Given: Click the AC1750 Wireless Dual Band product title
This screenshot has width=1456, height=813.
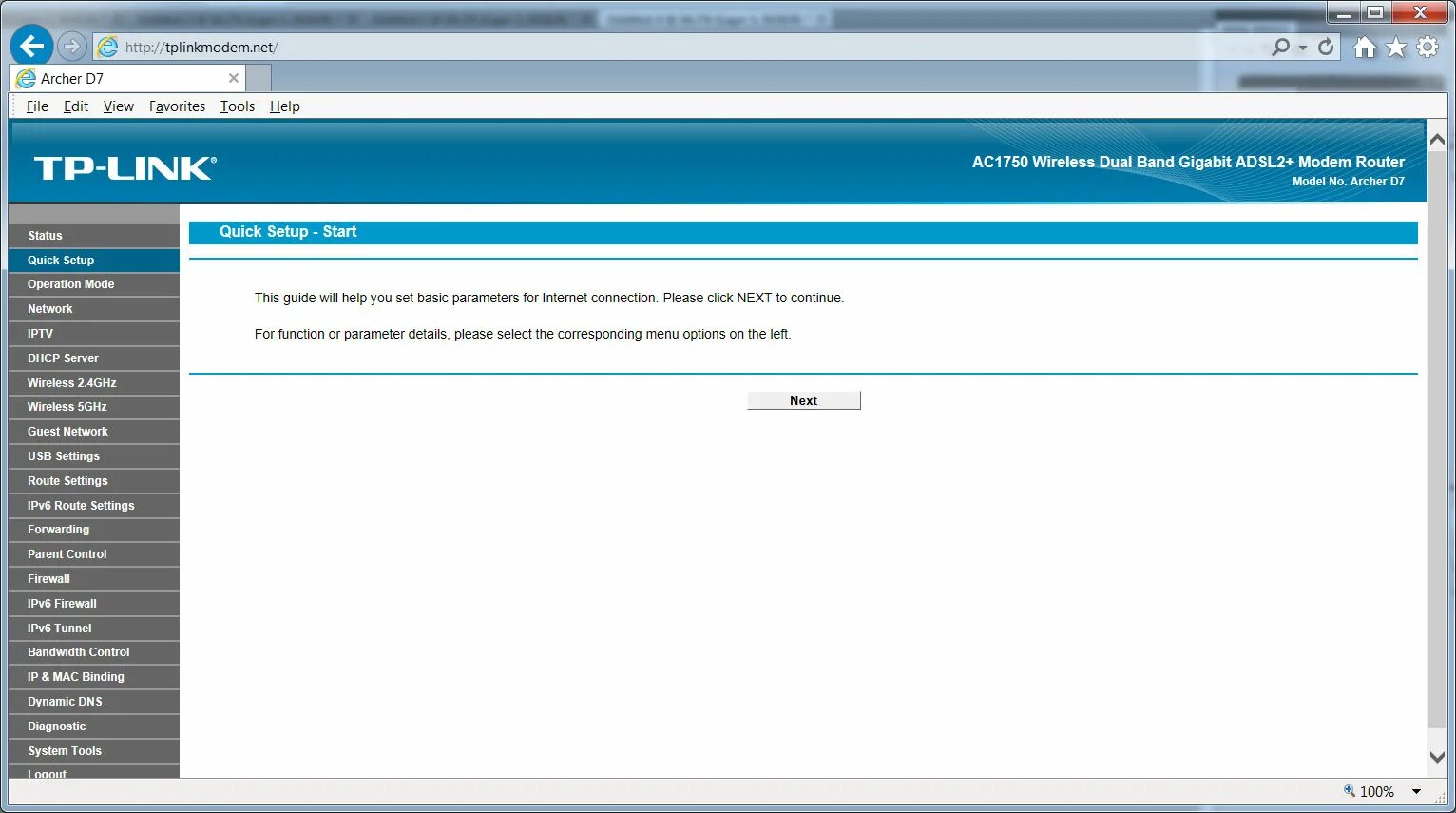Looking at the screenshot, I should point(1188,162).
